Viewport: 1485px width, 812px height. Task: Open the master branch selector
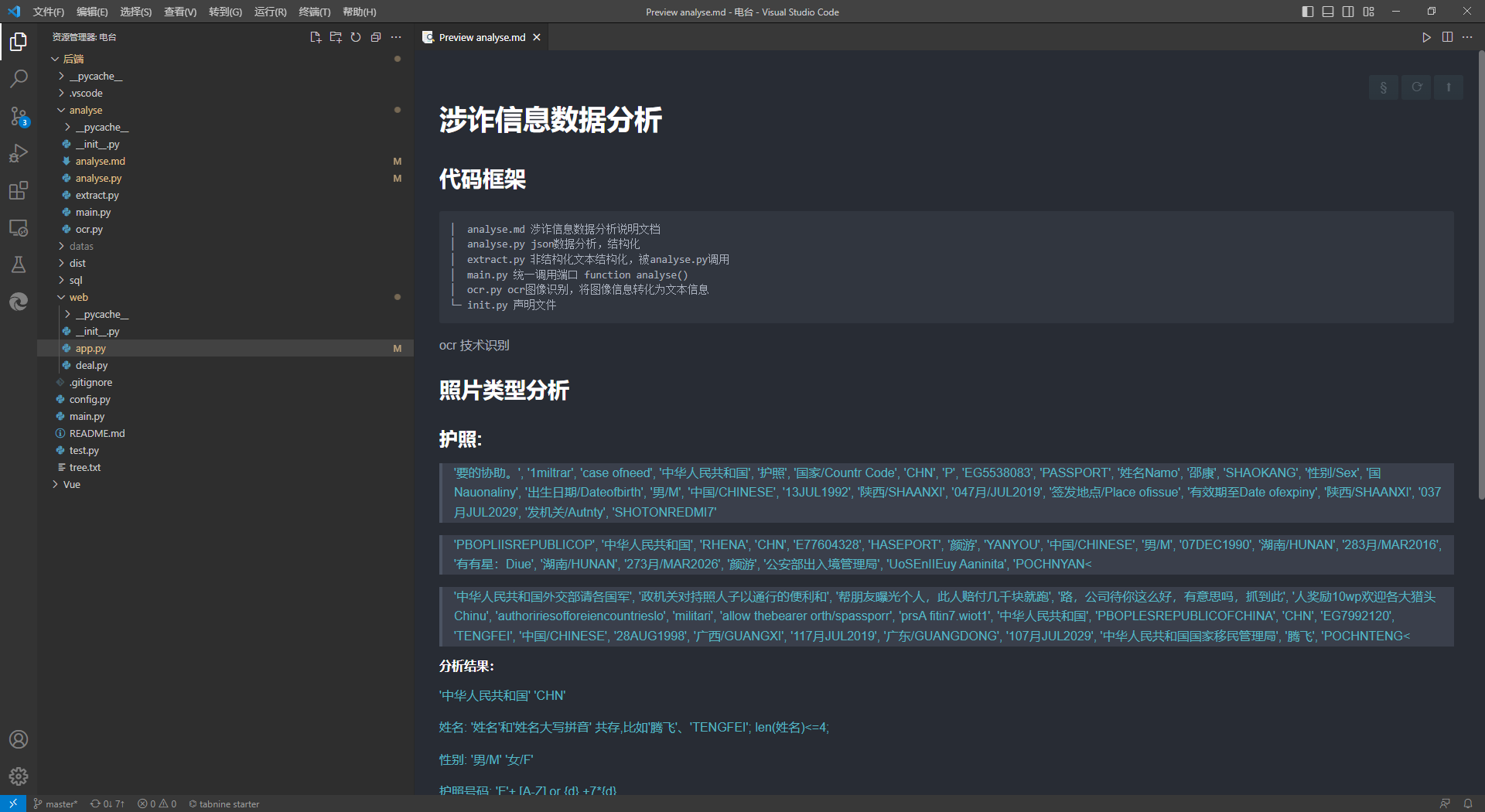pyautogui.click(x=56, y=803)
